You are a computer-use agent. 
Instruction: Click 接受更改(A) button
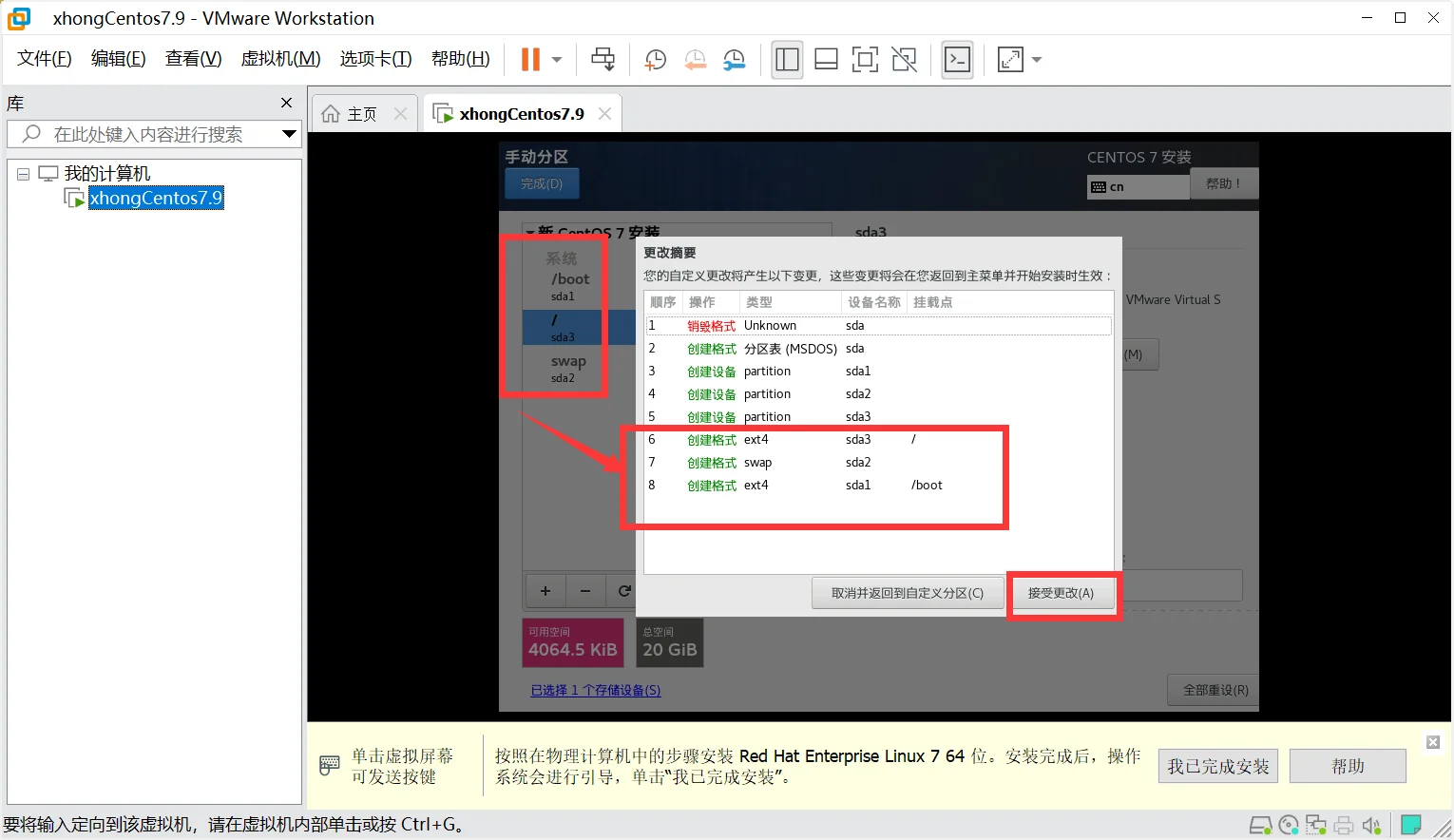point(1061,593)
